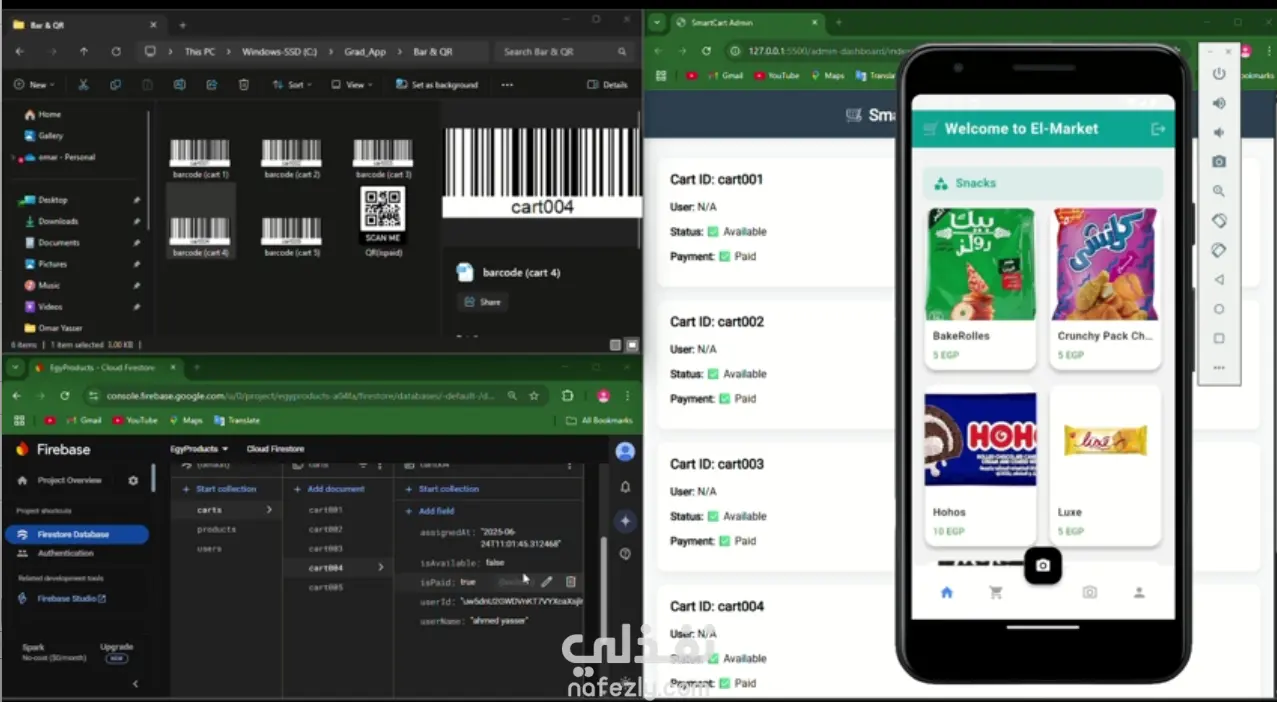Tap the BakeRolles product card
This screenshot has width=1277, height=702.
click(981, 287)
